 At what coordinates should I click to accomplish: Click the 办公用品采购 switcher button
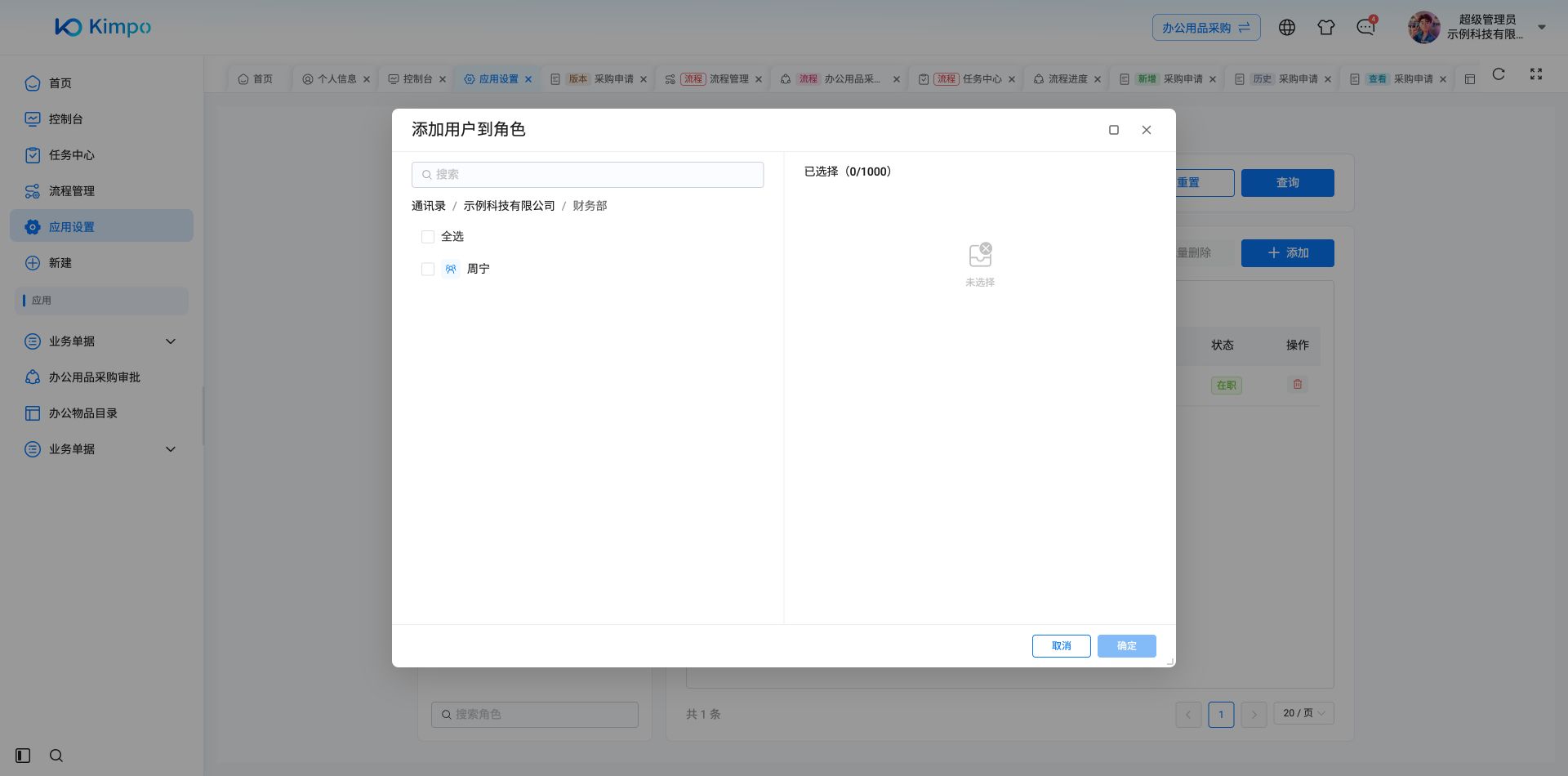[x=1206, y=28]
